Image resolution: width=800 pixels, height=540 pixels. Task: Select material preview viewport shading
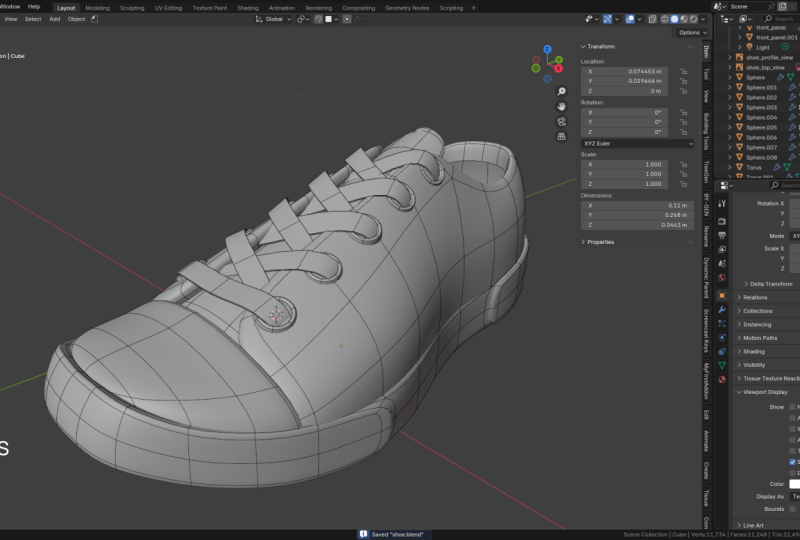684,19
